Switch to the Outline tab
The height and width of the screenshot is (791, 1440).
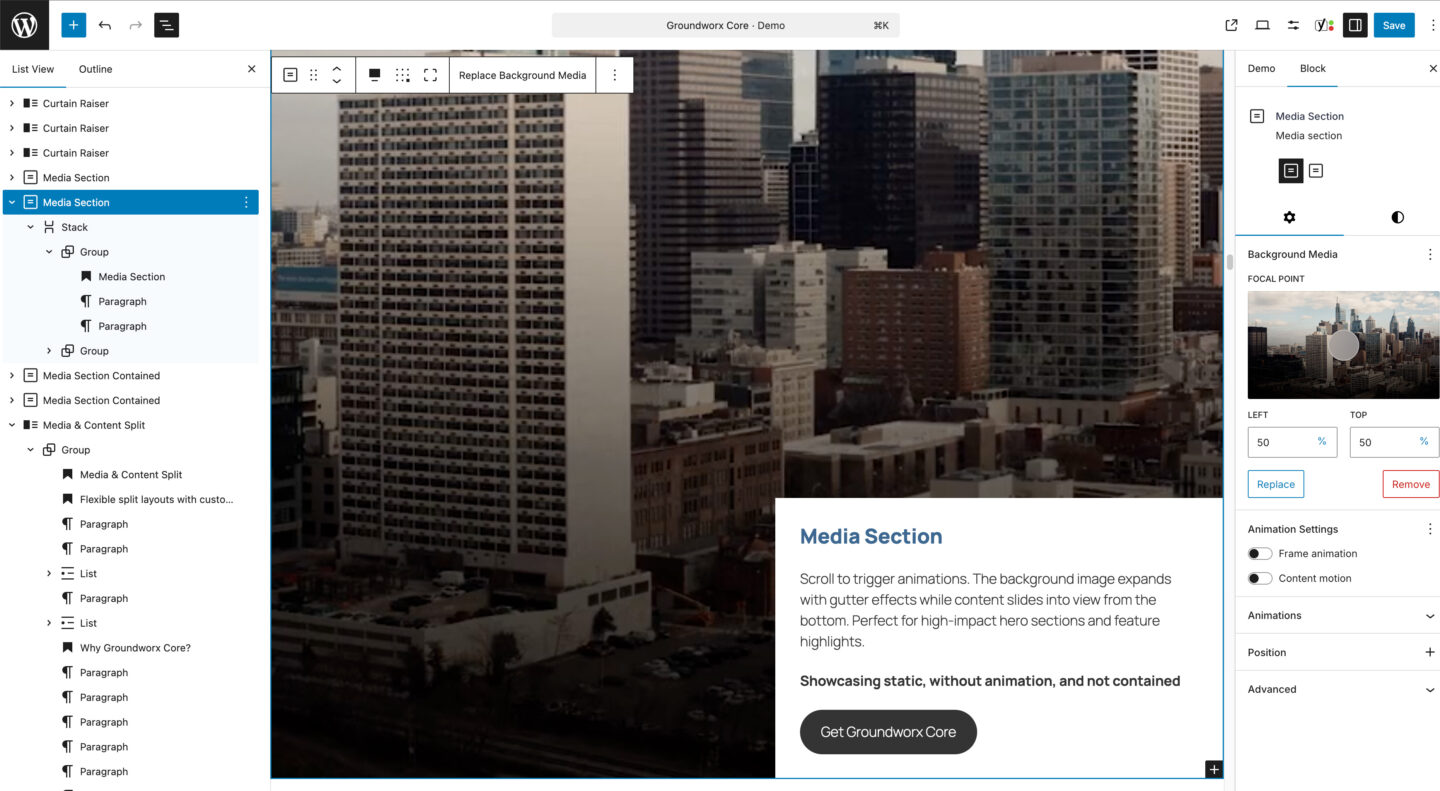(96, 69)
